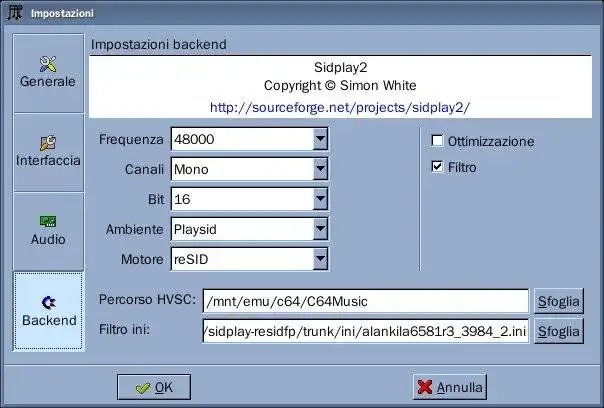Click the Audio sound card icon
Viewport: 604px width, 408px height.
coord(48,222)
